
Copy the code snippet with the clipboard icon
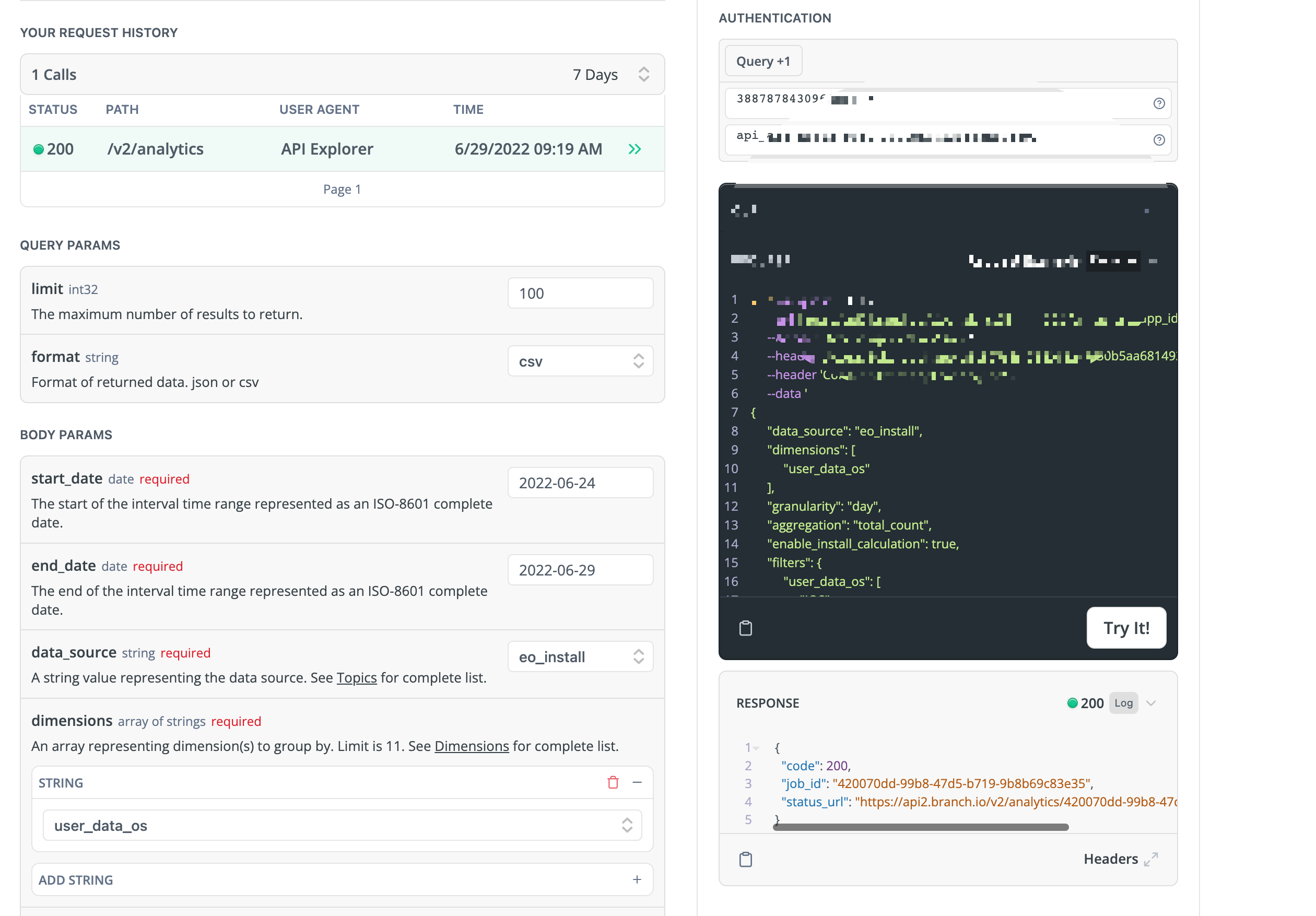coord(745,628)
